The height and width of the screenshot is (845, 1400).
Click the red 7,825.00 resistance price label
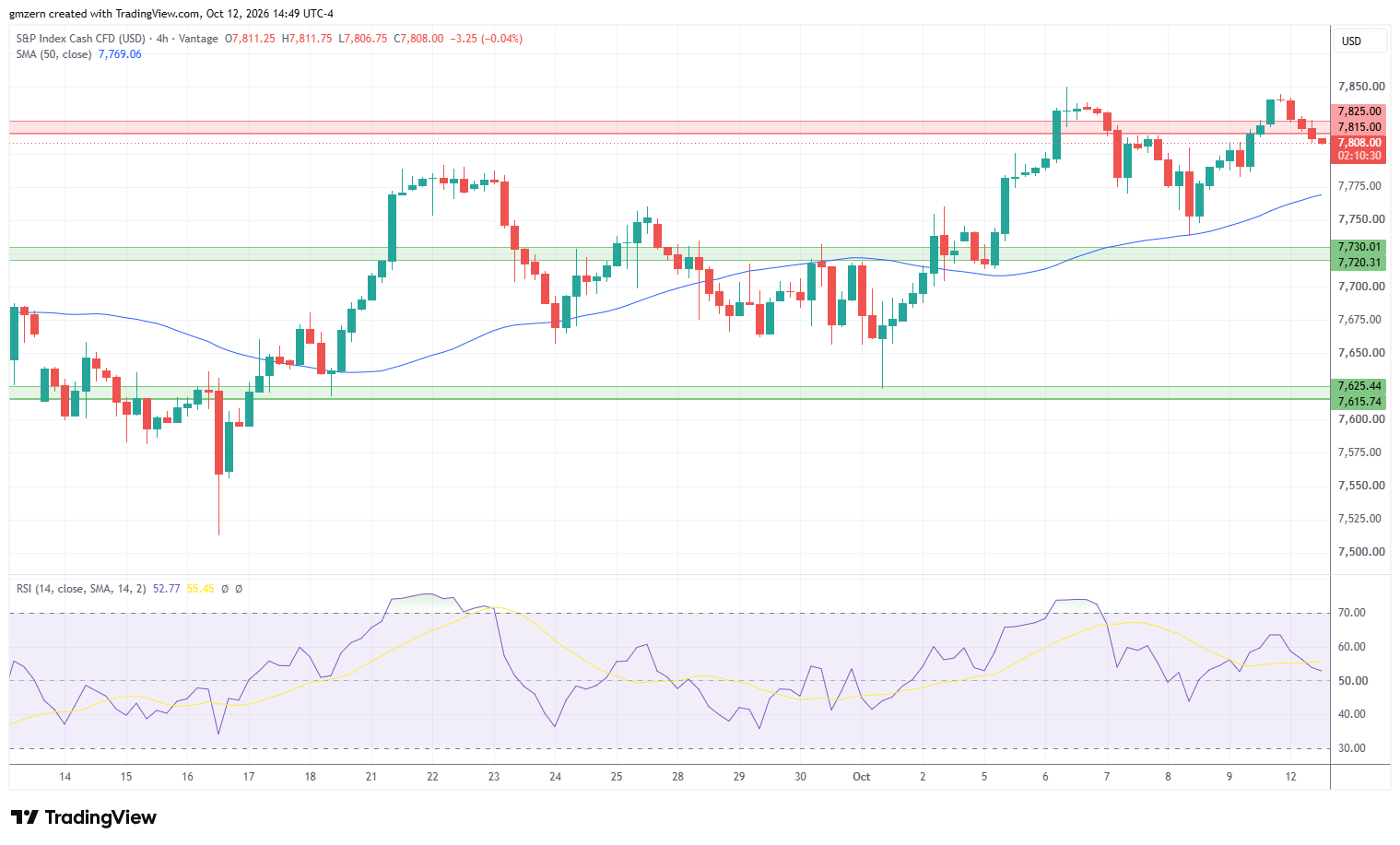(x=1359, y=111)
